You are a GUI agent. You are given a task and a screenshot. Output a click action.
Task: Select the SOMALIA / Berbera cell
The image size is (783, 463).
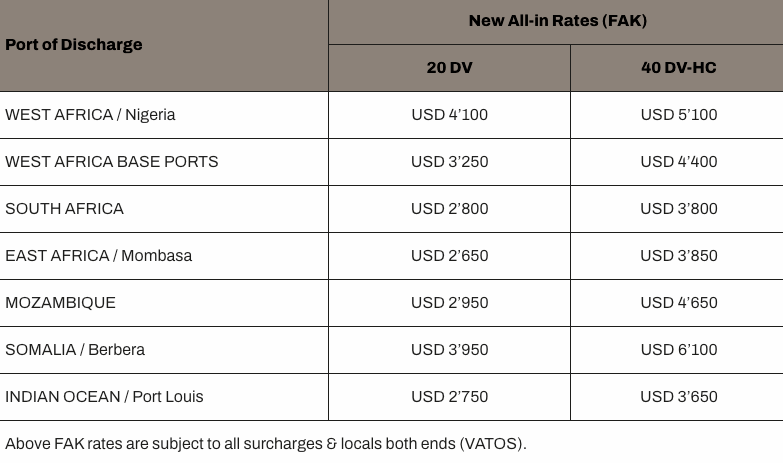pyautogui.click(x=75, y=350)
